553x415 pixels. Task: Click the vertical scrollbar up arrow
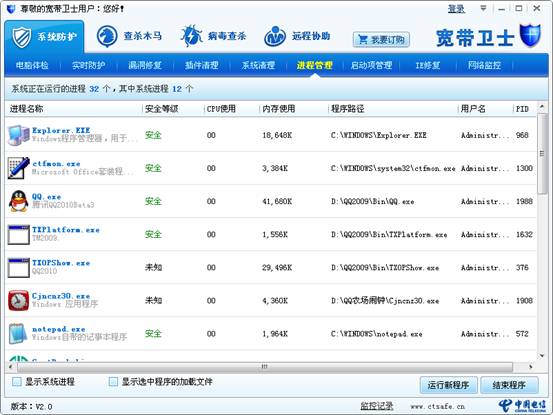(x=542, y=106)
